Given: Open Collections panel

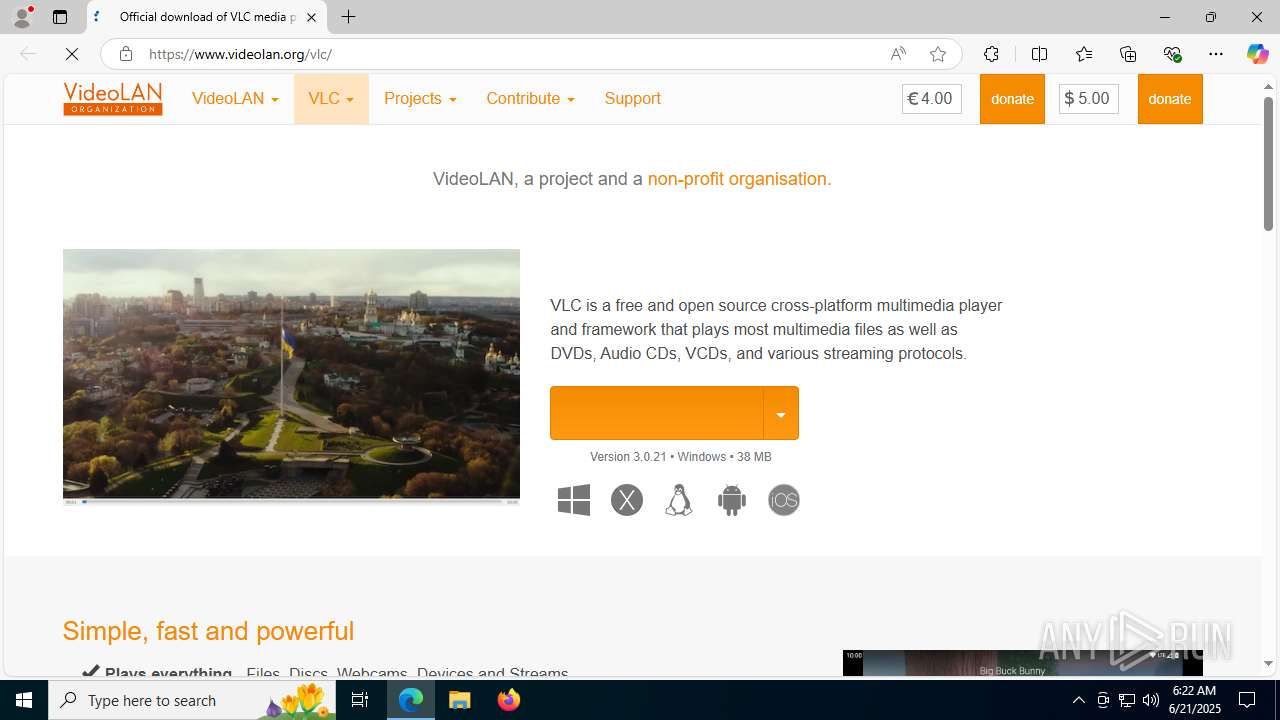Looking at the screenshot, I should tap(1128, 54).
